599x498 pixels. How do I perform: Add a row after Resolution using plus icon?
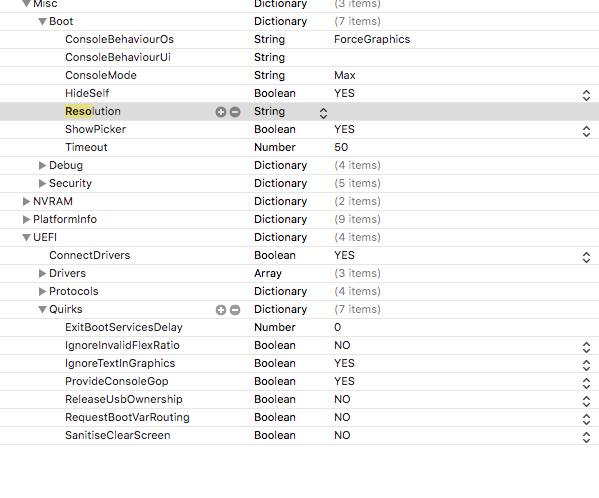coord(221,112)
